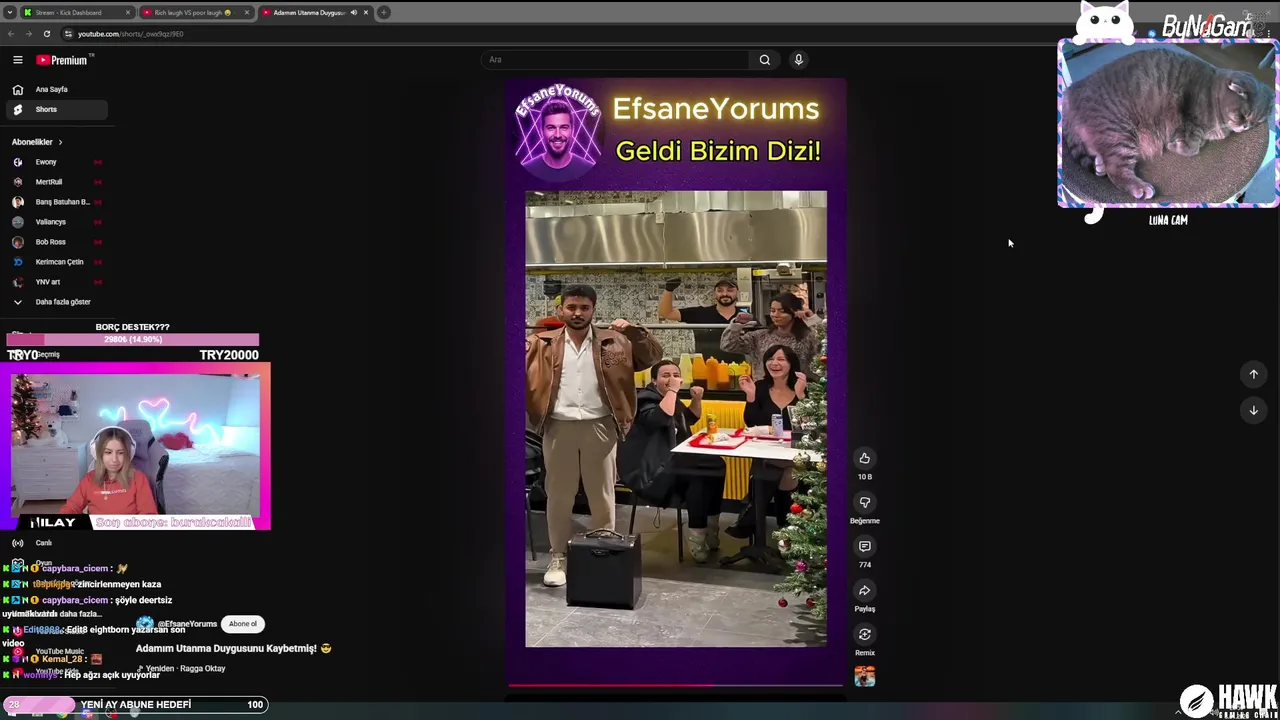Image resolution: width=1280 pixels, height=720 pixels.
Task: Open the MertRull subscription channel
Action: (57, 182)
